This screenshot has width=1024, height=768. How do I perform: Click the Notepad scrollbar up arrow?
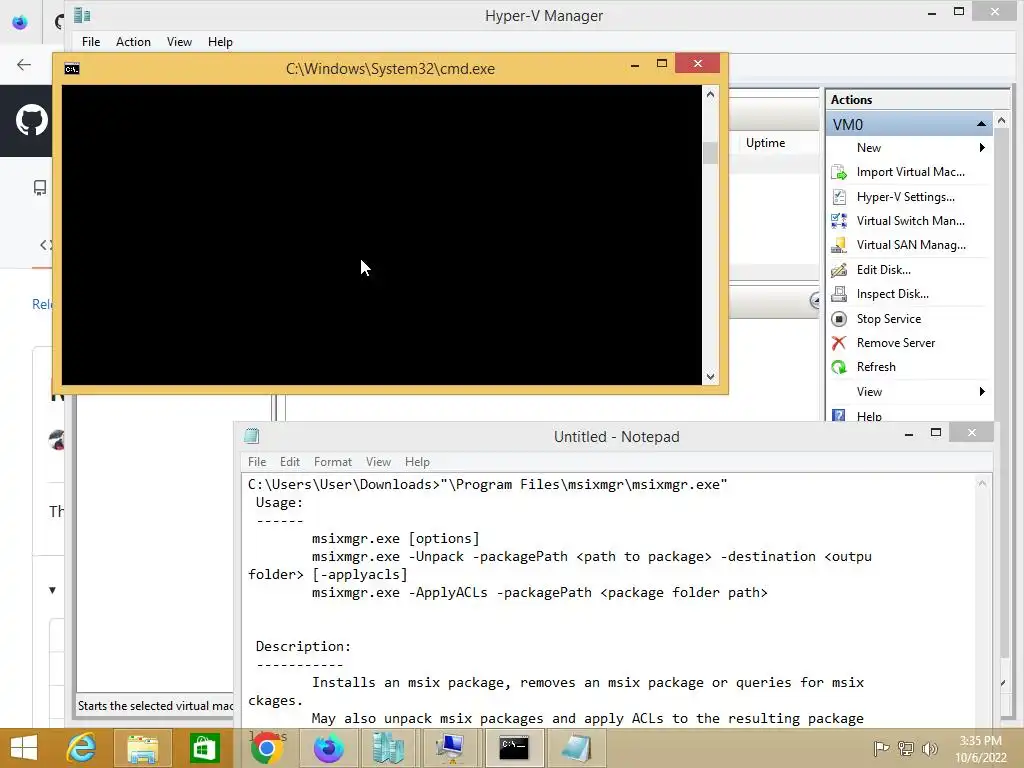click(982, 483)
